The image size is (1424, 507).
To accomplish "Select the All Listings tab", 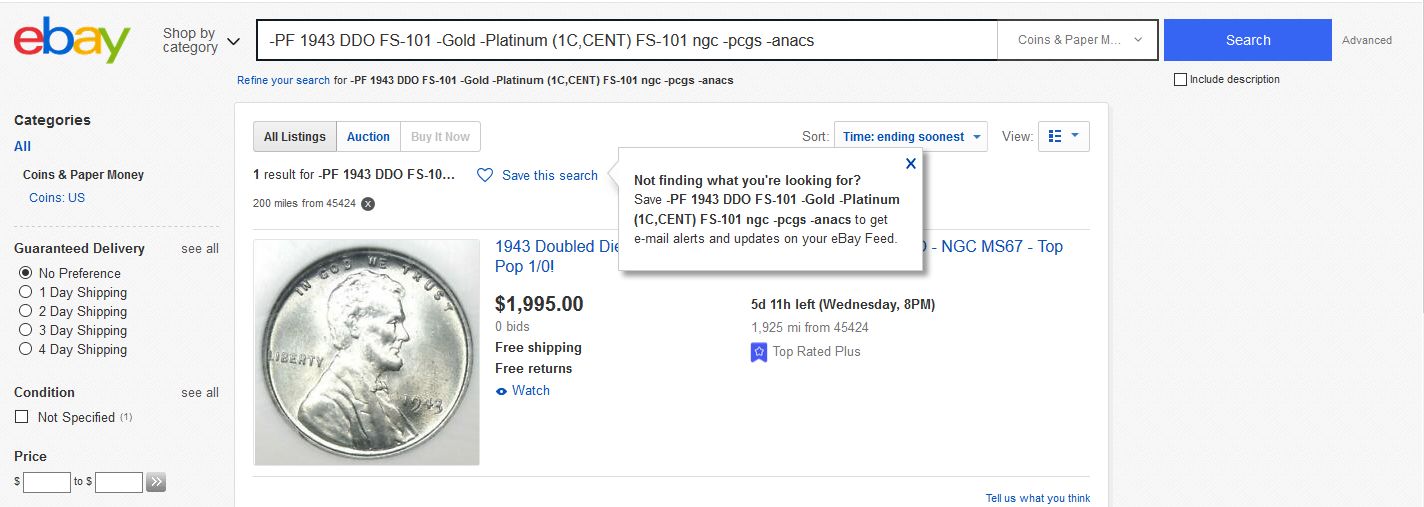I will 295,137.
